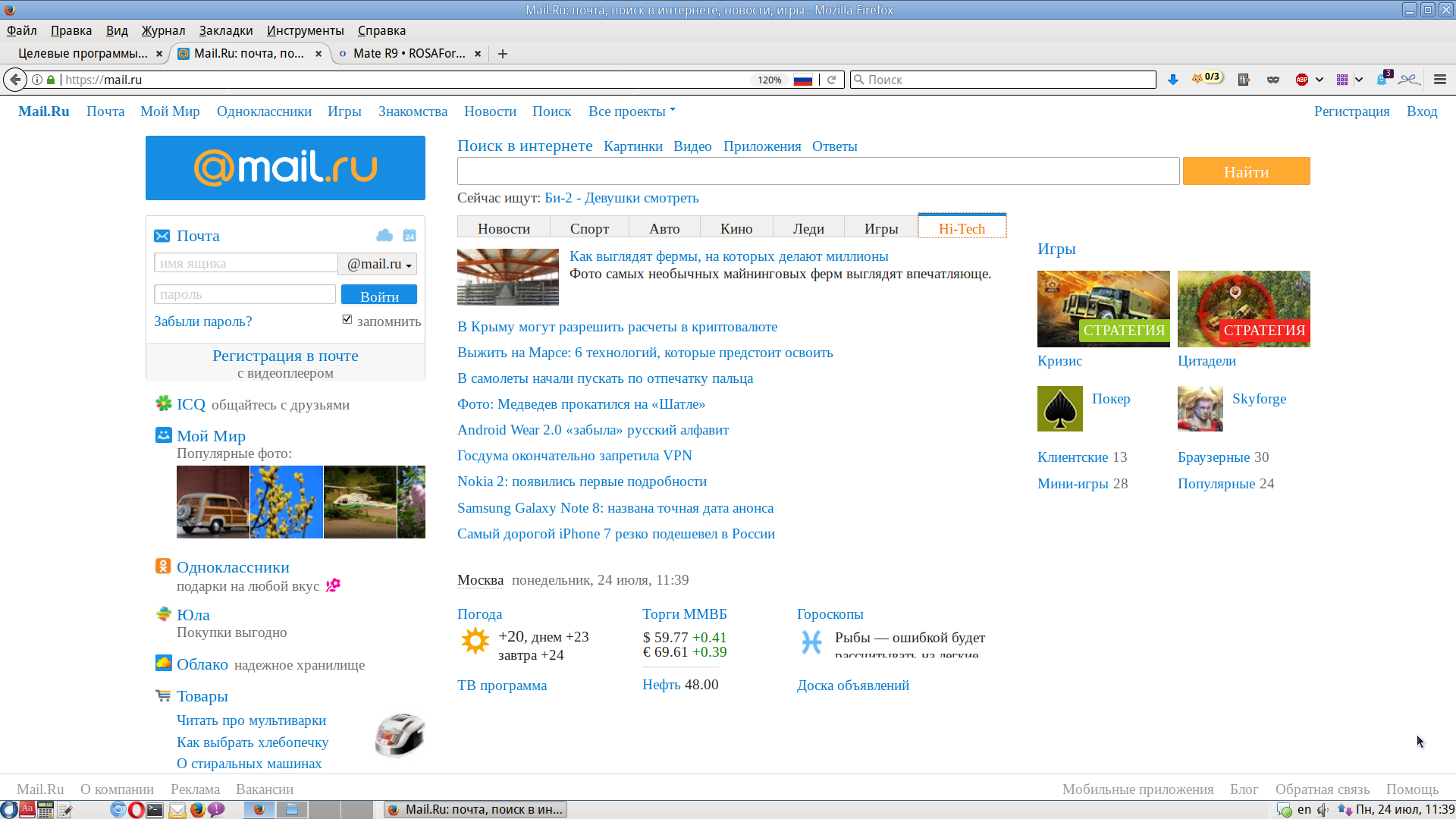The width and height of the screenshot is (1456, 819).
Task: Click the 120% zoom level indicator
Action: point(769,80)
